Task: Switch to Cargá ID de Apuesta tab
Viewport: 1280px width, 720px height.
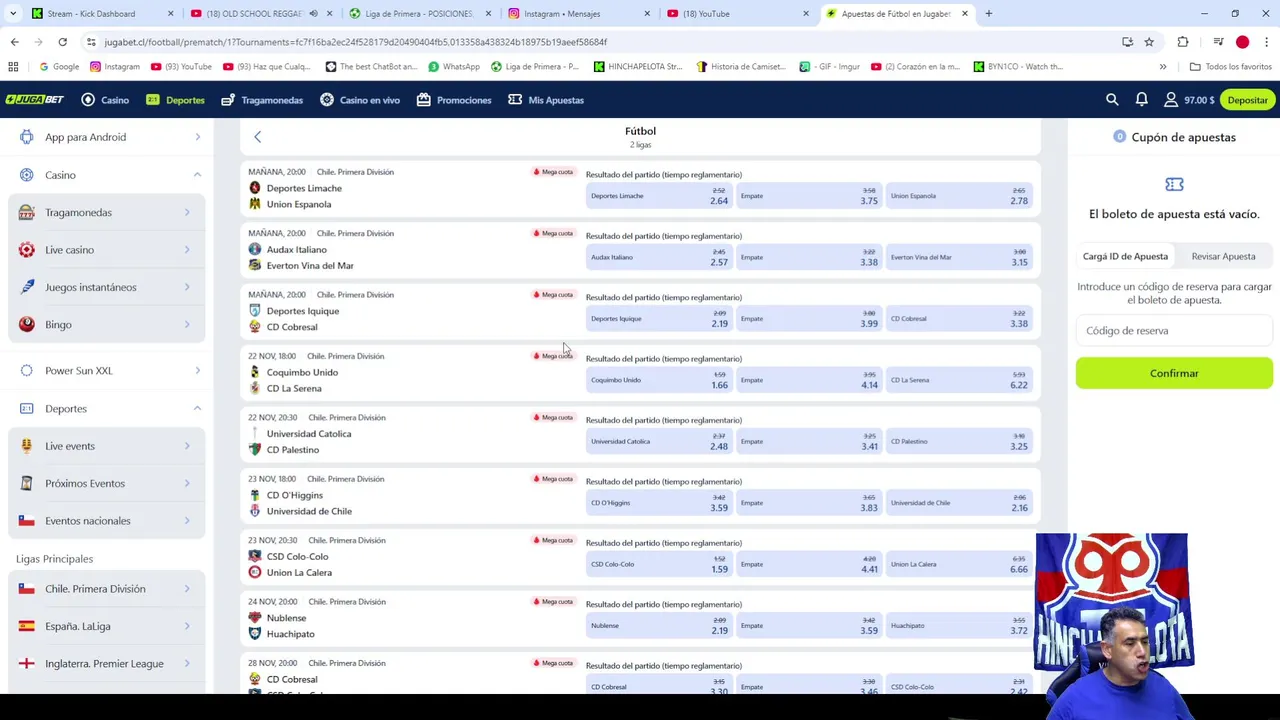Action: coord(1125,256)
